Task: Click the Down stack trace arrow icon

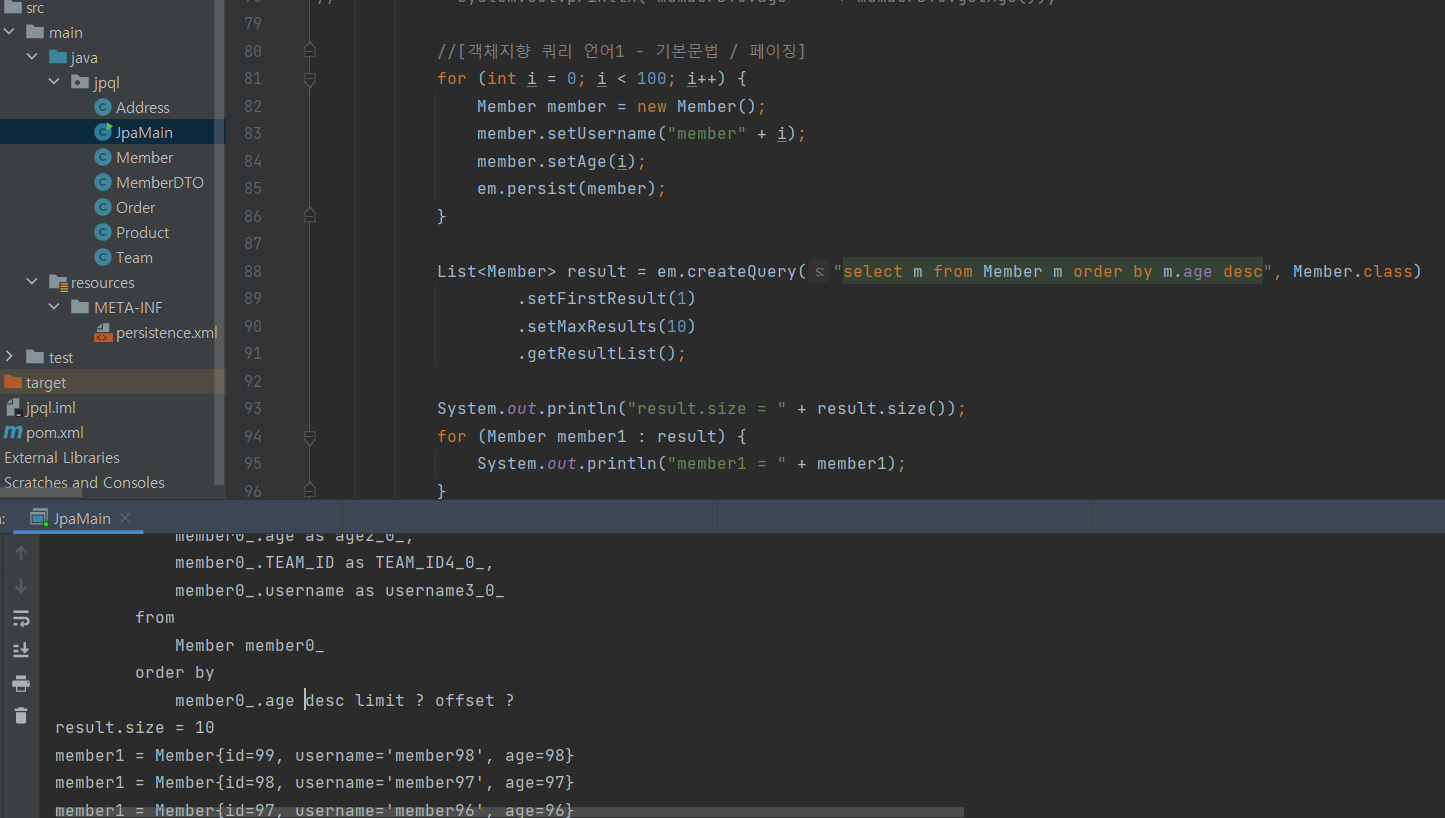Action: 20,585
